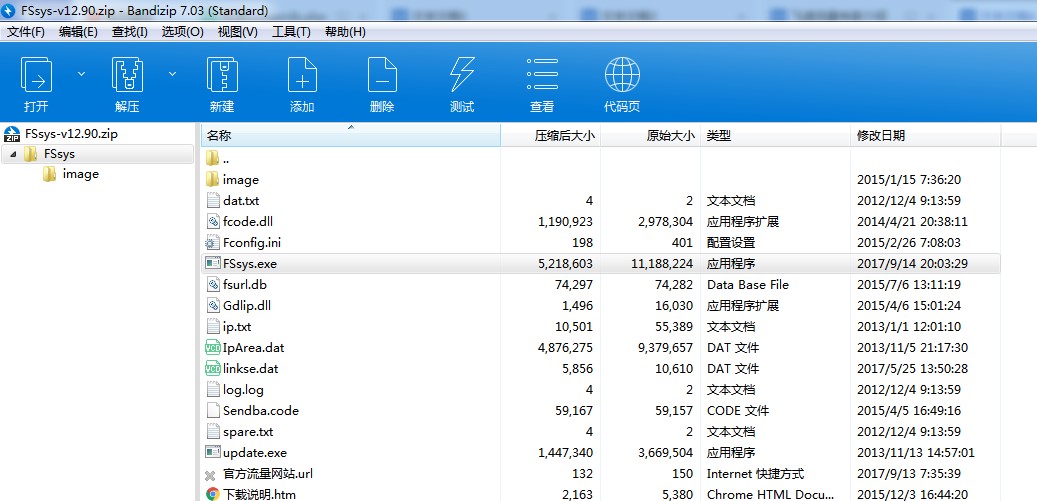Open the 工具(T) menu
This screenshot has width=1037, height=501.
(x=291, y=32)
